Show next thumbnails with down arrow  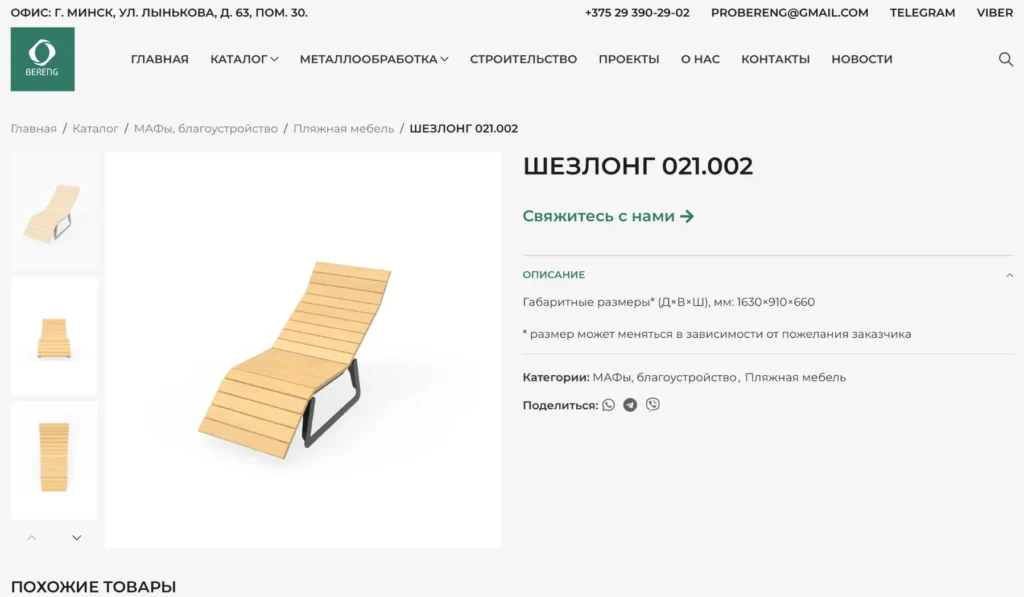point(76,538)
